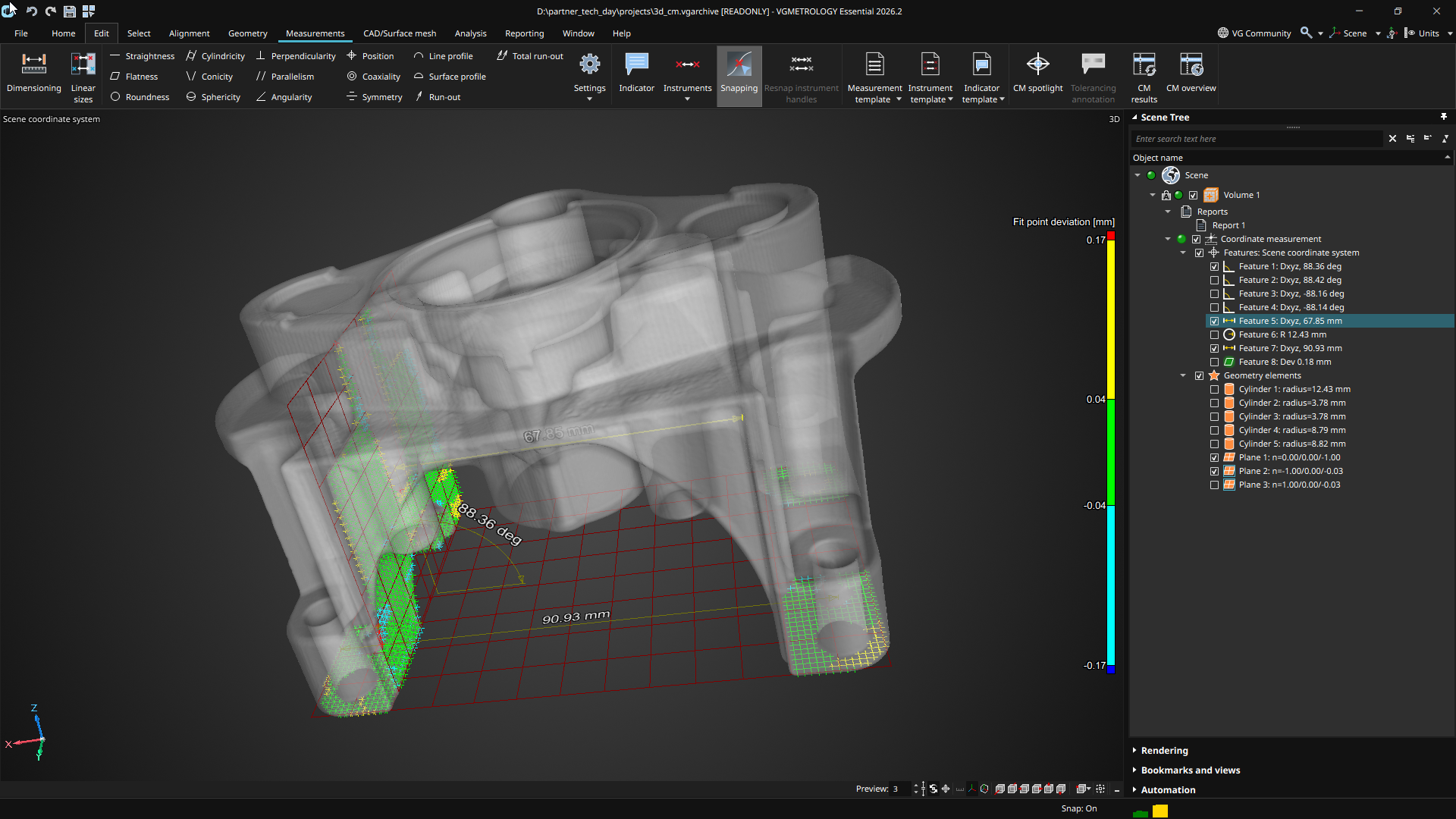Viewport: 1456px width, 819px height.
Task: Select the Surface profile tool
Action: click(x=450, y=77)
